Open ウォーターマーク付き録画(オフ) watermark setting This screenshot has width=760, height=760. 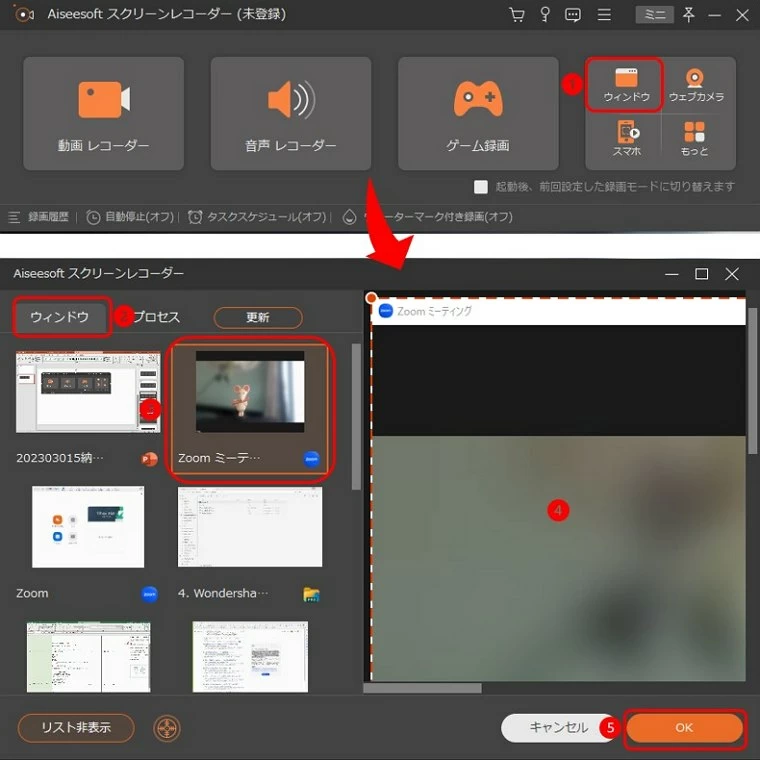427,217
